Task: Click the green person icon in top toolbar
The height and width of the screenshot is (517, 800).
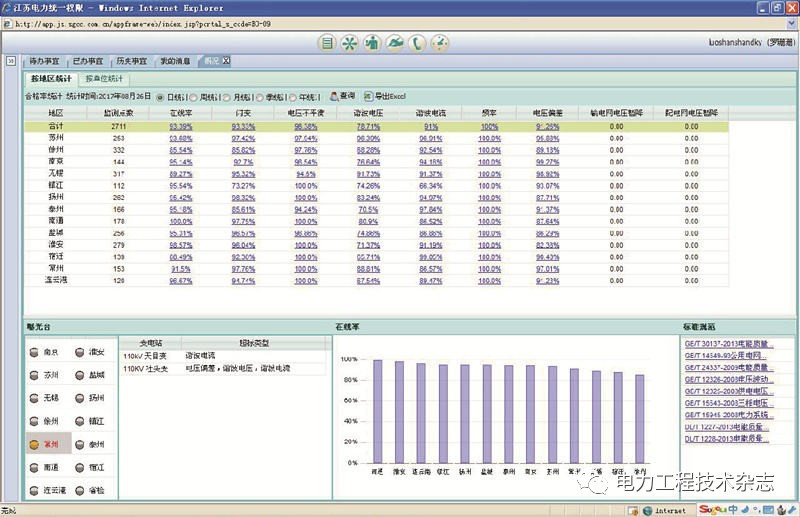Action: (x=372, y=43)
